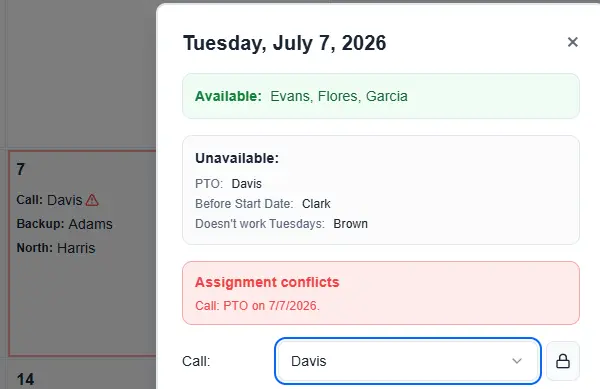Select the July 7 calendar cell
This screenshot has width=600, height=389.
pos(82,253)
